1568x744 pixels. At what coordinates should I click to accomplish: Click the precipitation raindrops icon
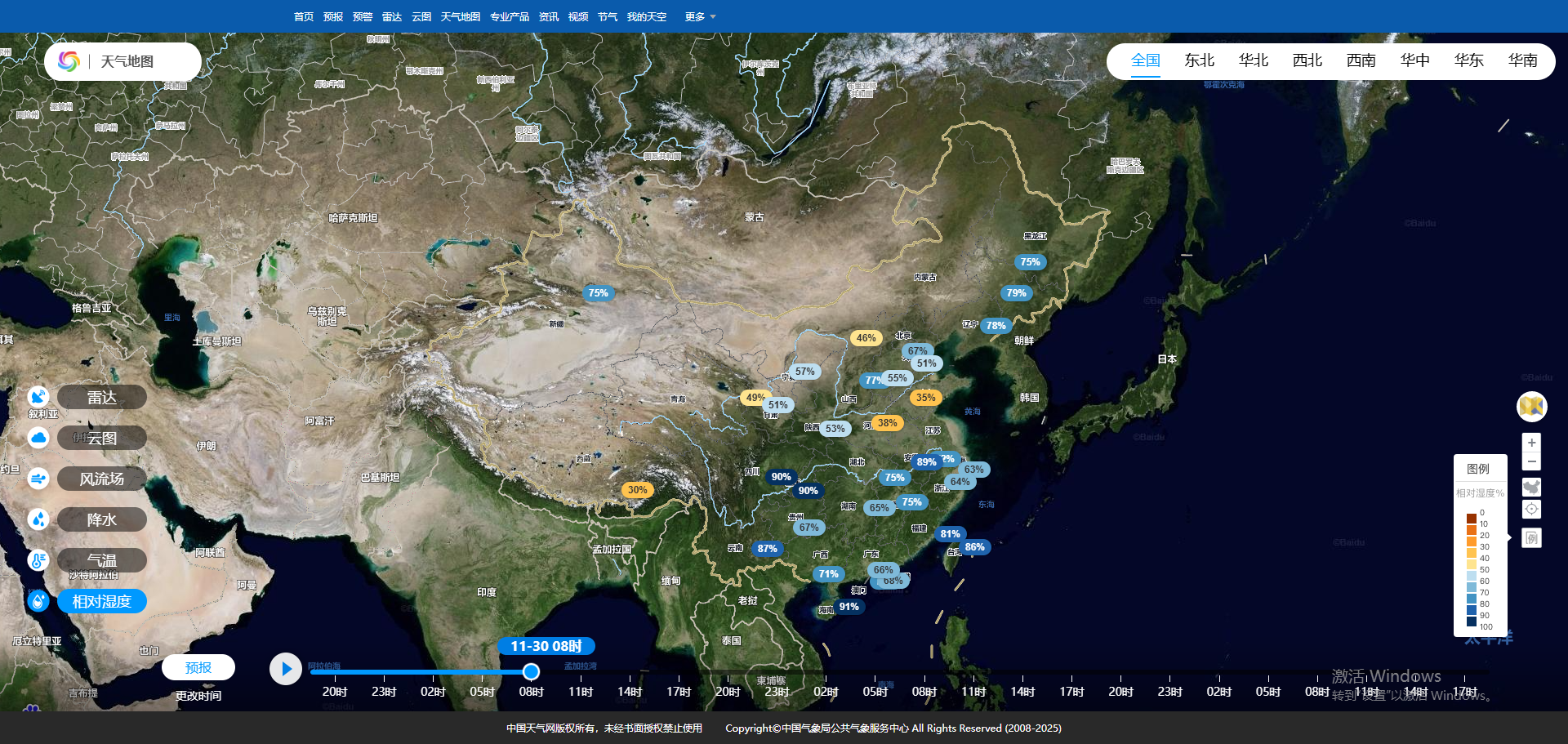[38, 519]
